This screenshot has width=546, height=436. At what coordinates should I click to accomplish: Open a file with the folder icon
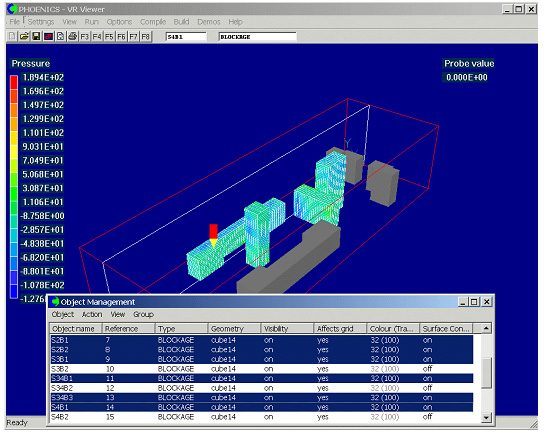(x=24, y=36)
